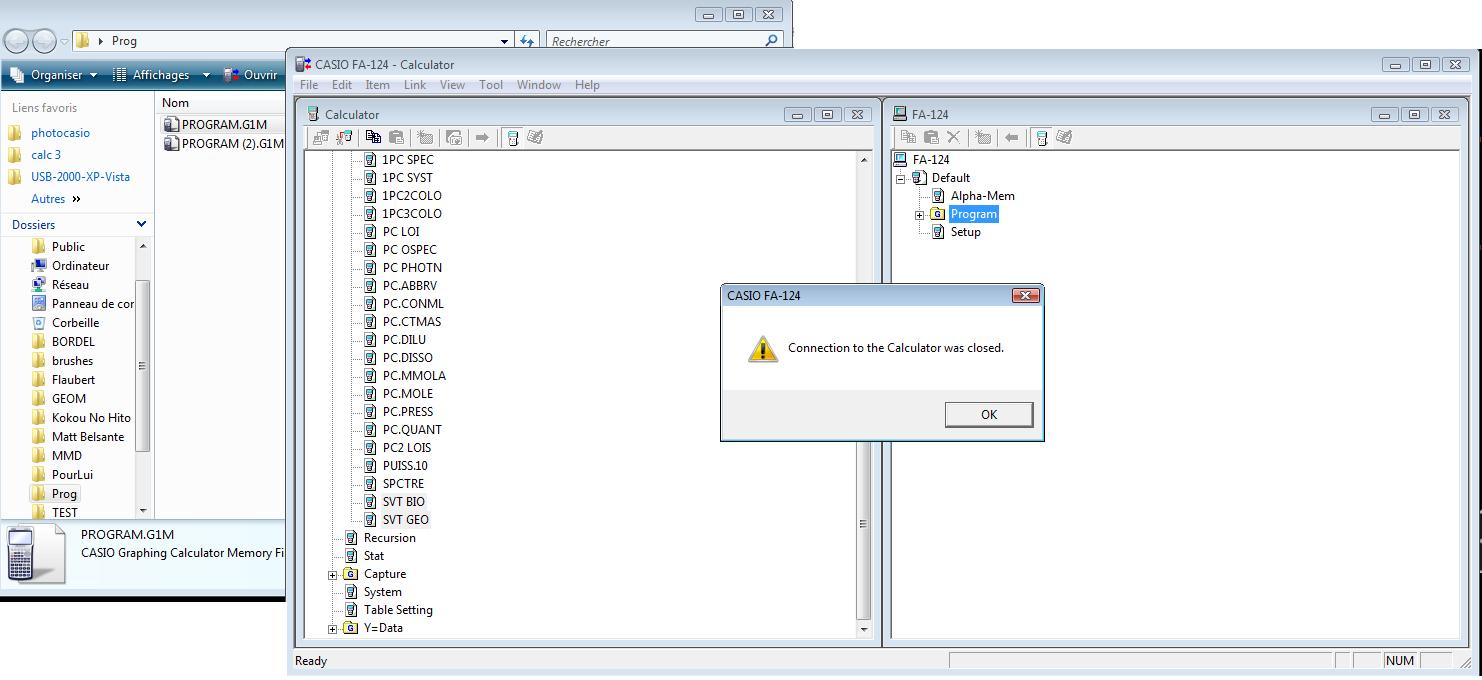Click New Image icon in FA-124 pane toolbar
This screenshot has height=680, width=1482.
(x=983, y=137)
